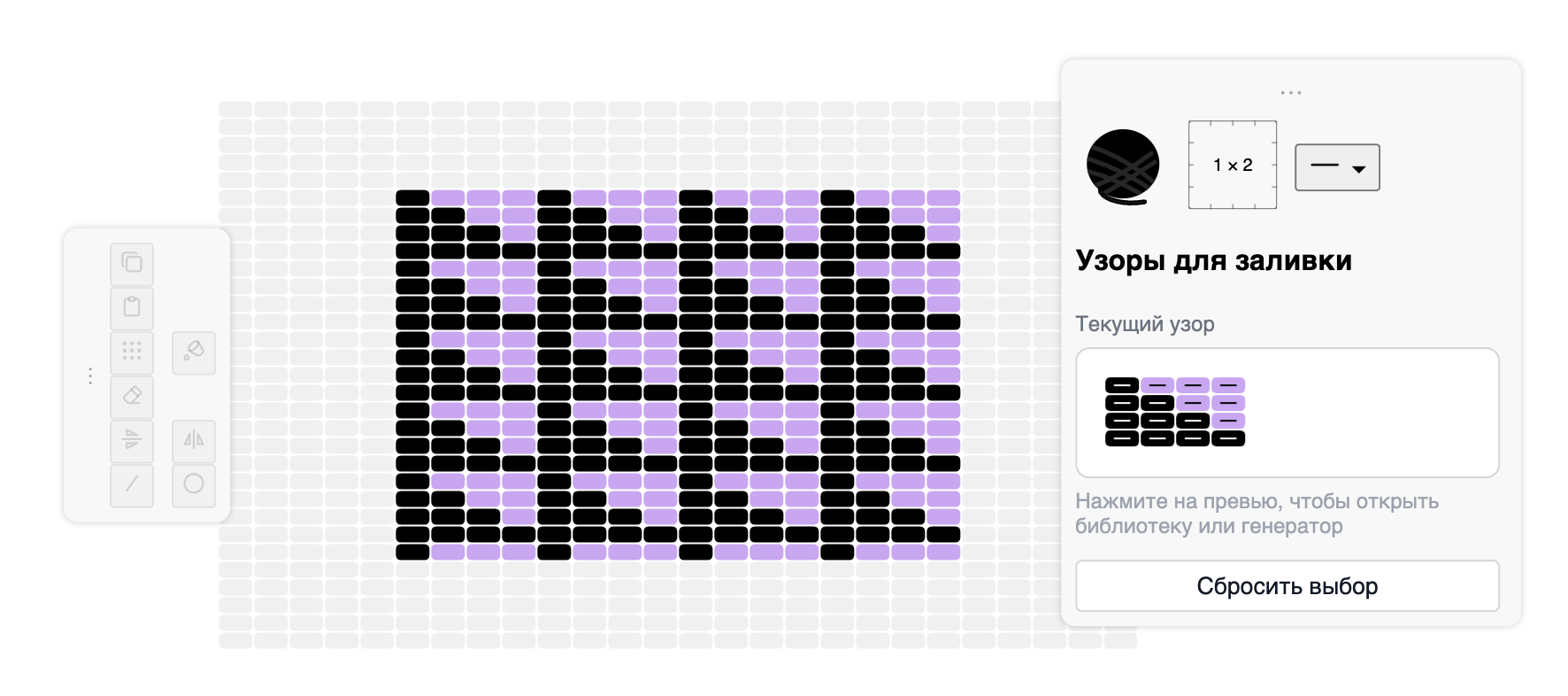This screenshot has height=696, width=1568.
Task: Click the vertical dots handle on the toolbar
Action: [x=90, y=376]
